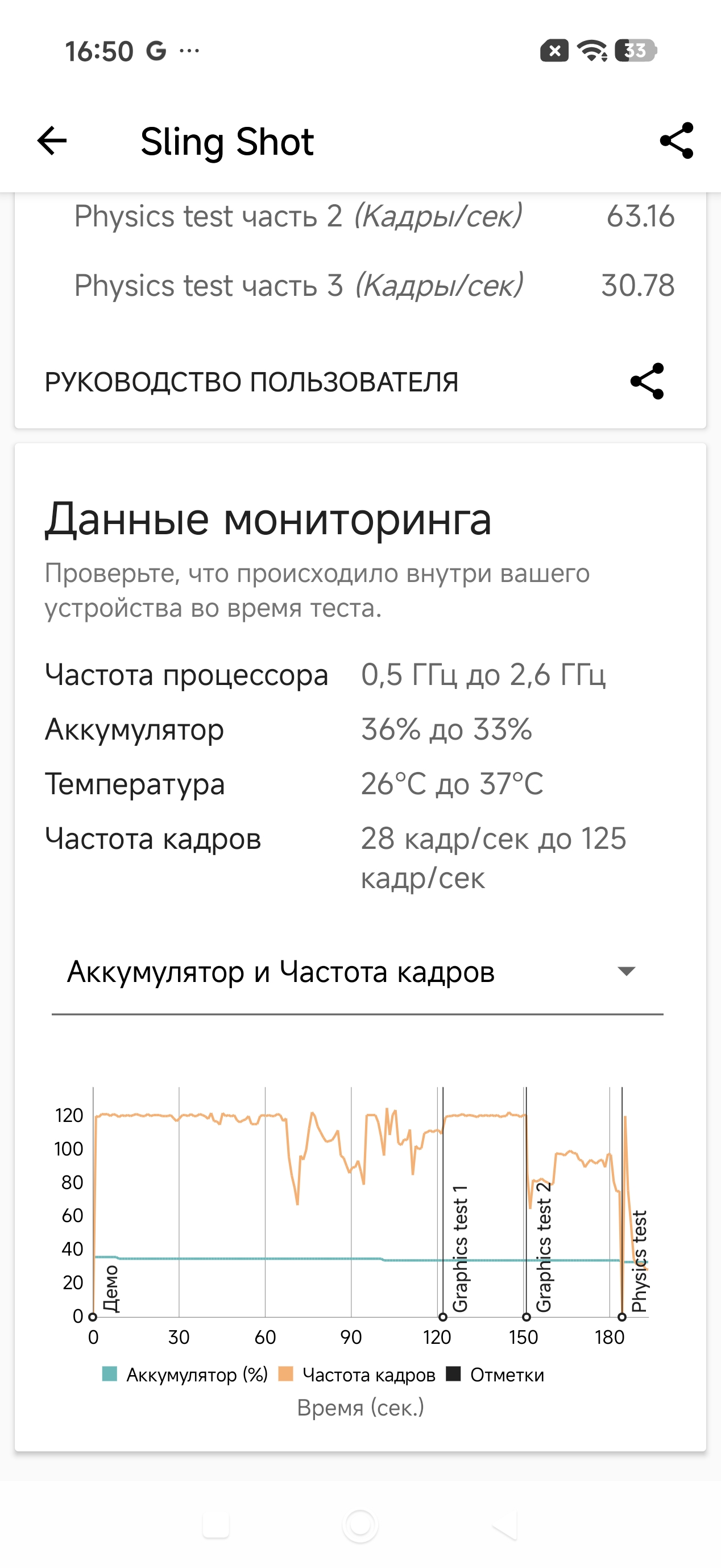Tap the battery indicator showing 33
This screenshot has height=1568, width=721.
tap(636, 51)
